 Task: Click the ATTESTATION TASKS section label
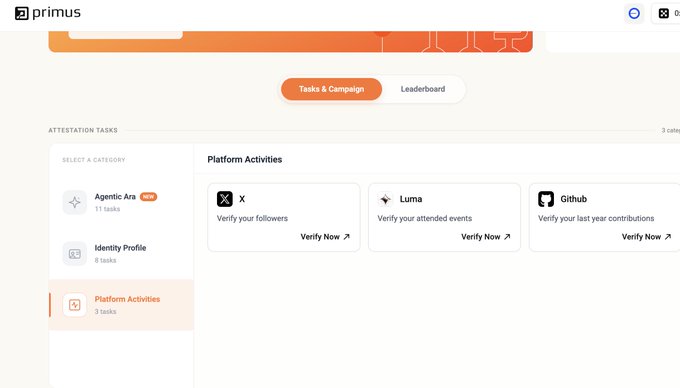[x=83, y=130]
